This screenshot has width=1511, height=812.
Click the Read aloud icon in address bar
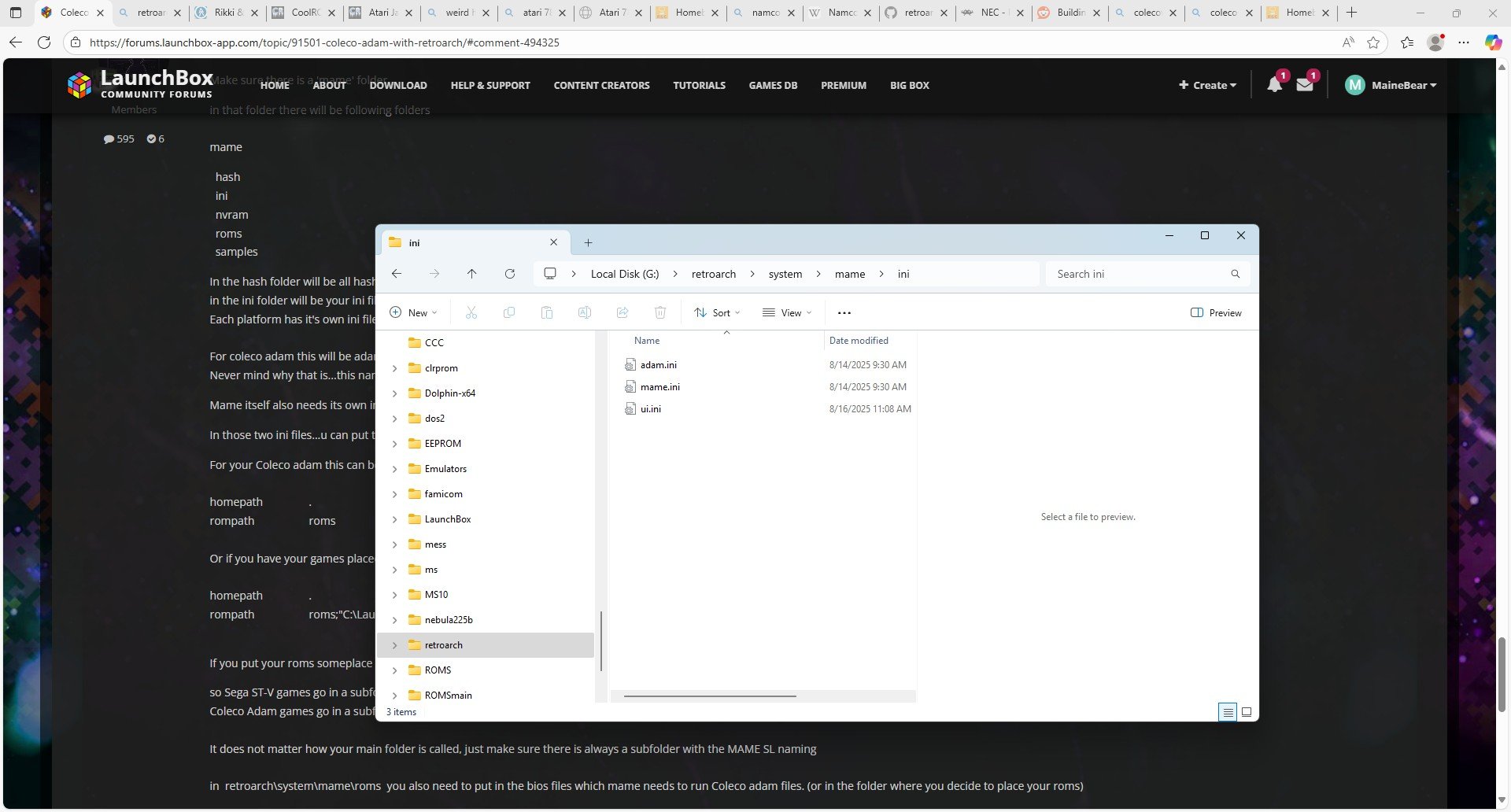[1348, 42]
